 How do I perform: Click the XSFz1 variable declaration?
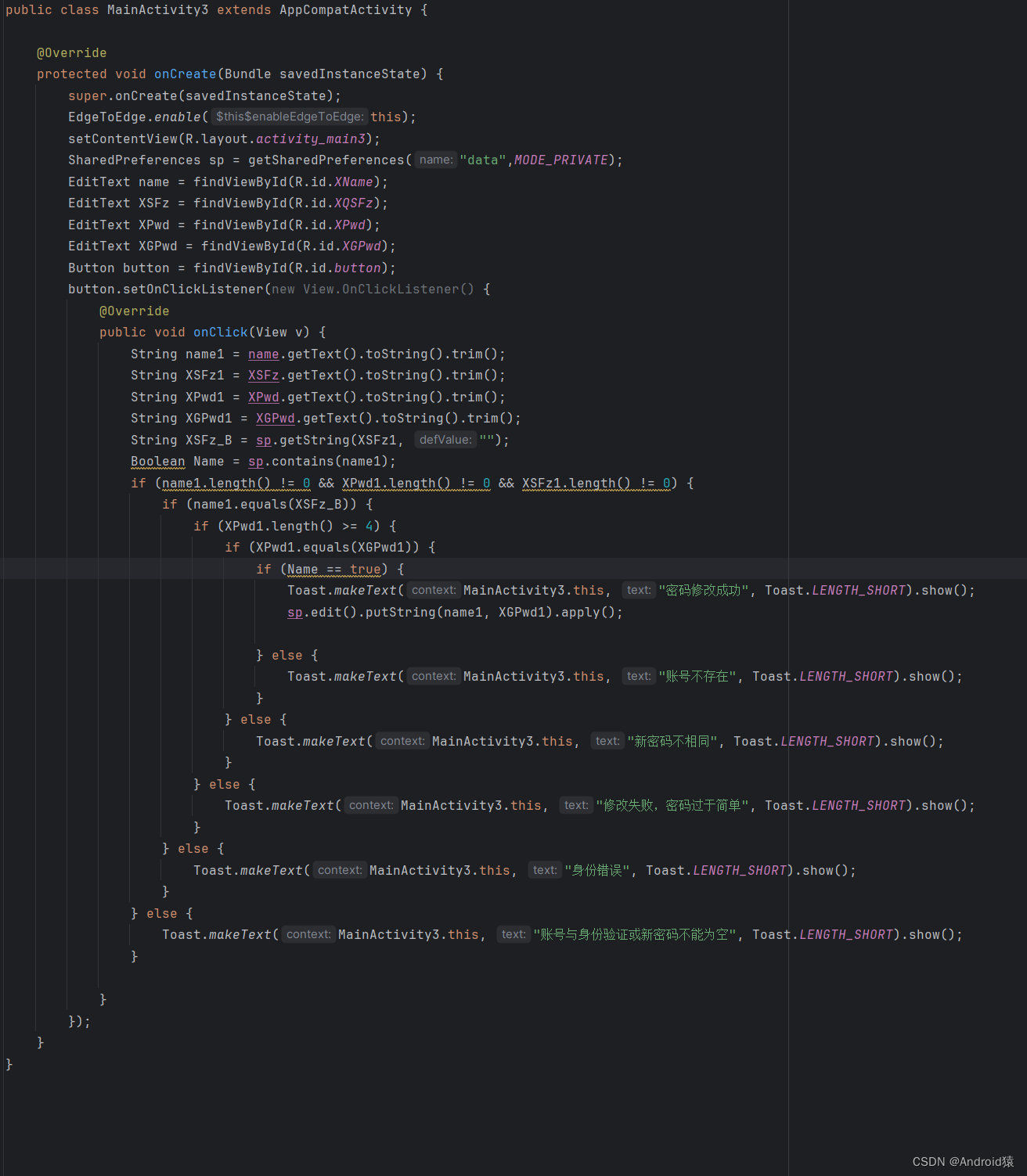pyautogui.click(x=204, y=376)
